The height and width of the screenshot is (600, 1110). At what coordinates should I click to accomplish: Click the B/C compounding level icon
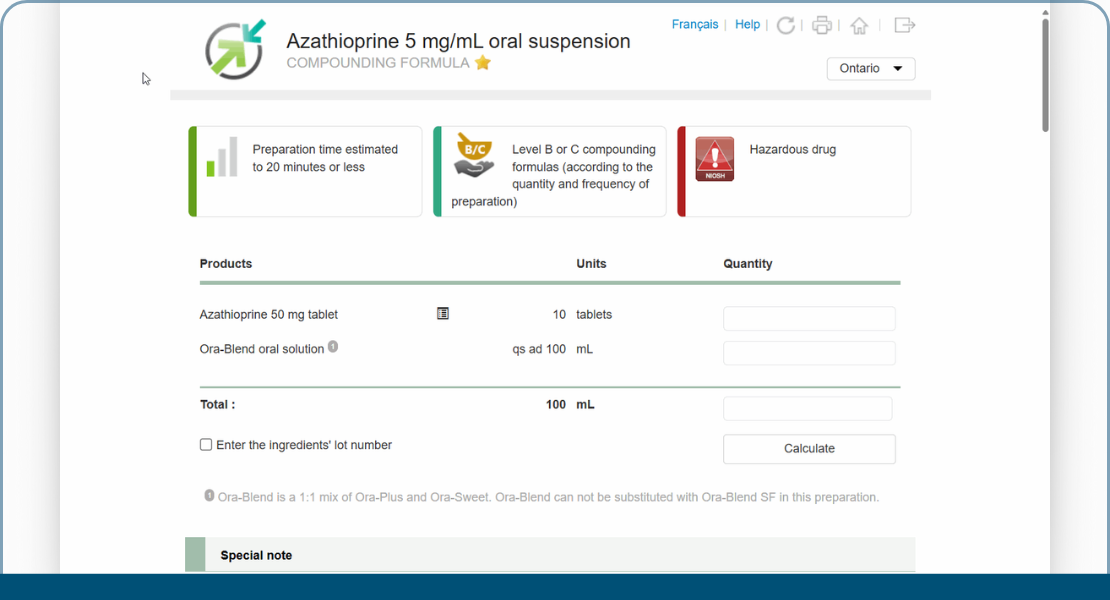[474, 155]
